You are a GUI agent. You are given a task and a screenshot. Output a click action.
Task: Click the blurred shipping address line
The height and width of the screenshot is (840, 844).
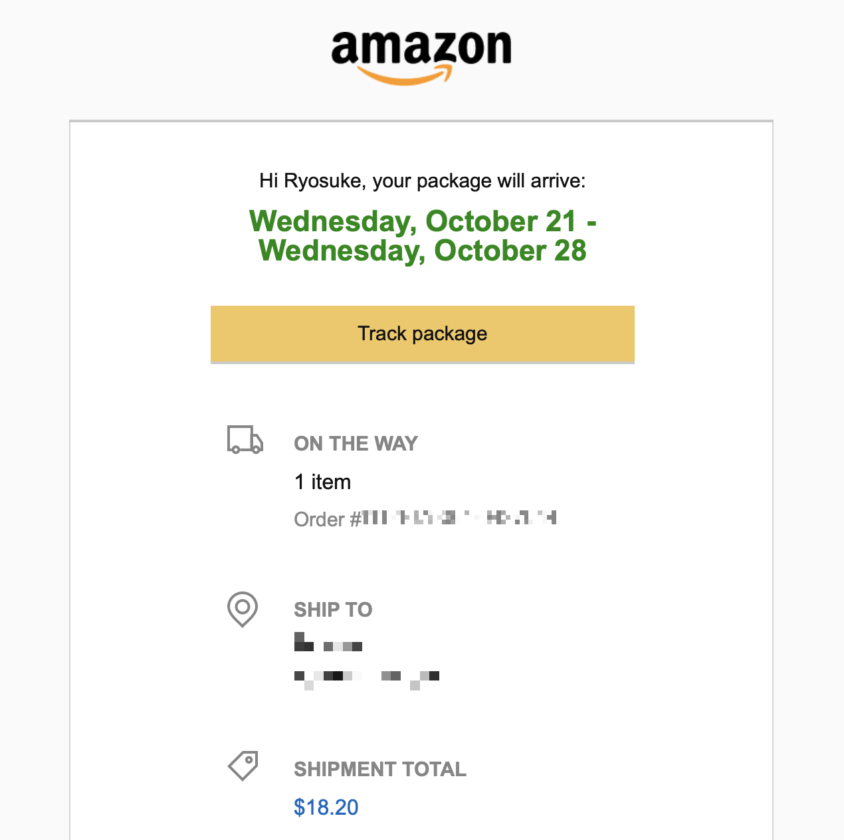pos(367,679)
